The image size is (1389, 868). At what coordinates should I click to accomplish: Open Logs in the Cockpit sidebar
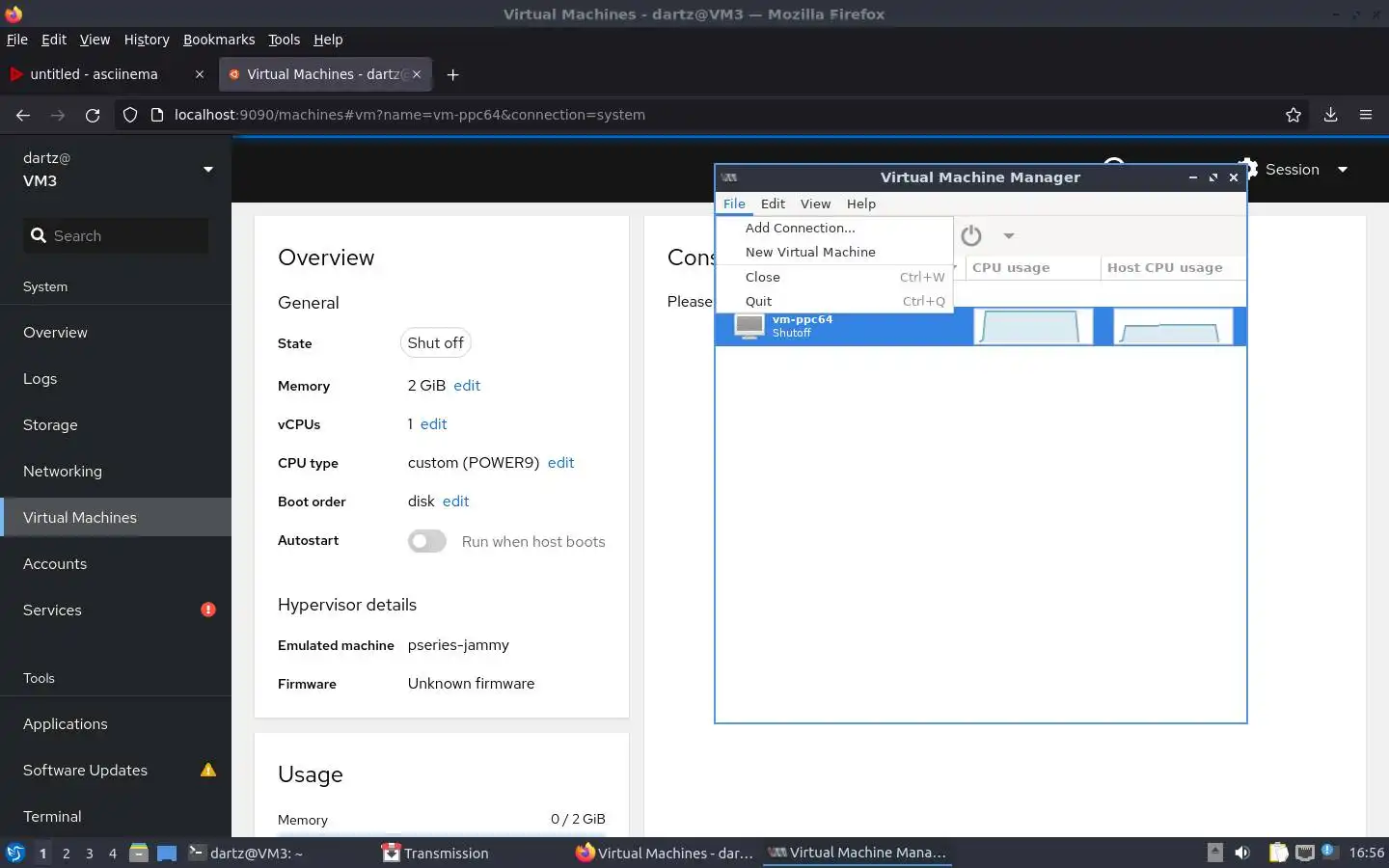[x=116, y=378]
